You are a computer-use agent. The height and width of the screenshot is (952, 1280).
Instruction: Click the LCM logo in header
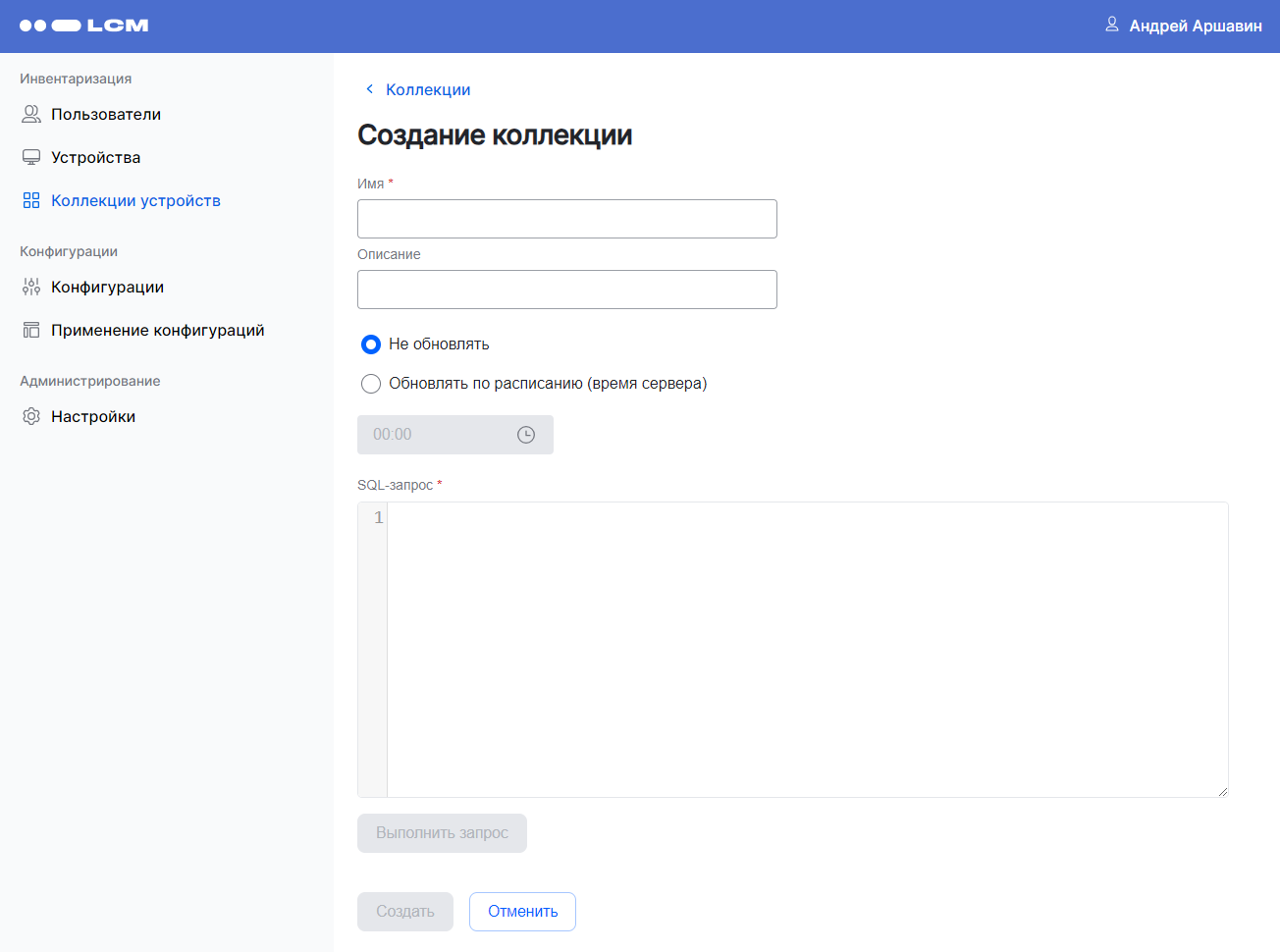point(83,26)
